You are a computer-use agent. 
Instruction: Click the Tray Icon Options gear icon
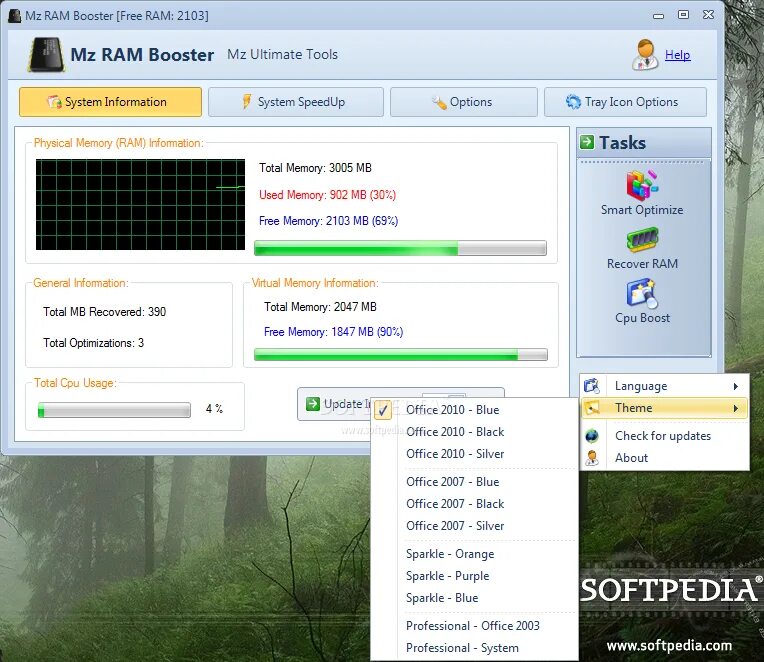(573, 101)
